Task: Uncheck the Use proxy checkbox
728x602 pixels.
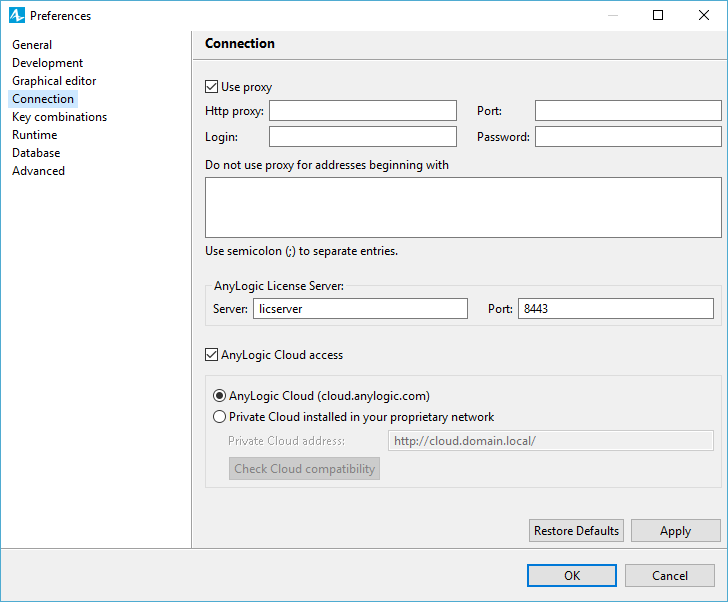Action: click(x=211, y=87)
